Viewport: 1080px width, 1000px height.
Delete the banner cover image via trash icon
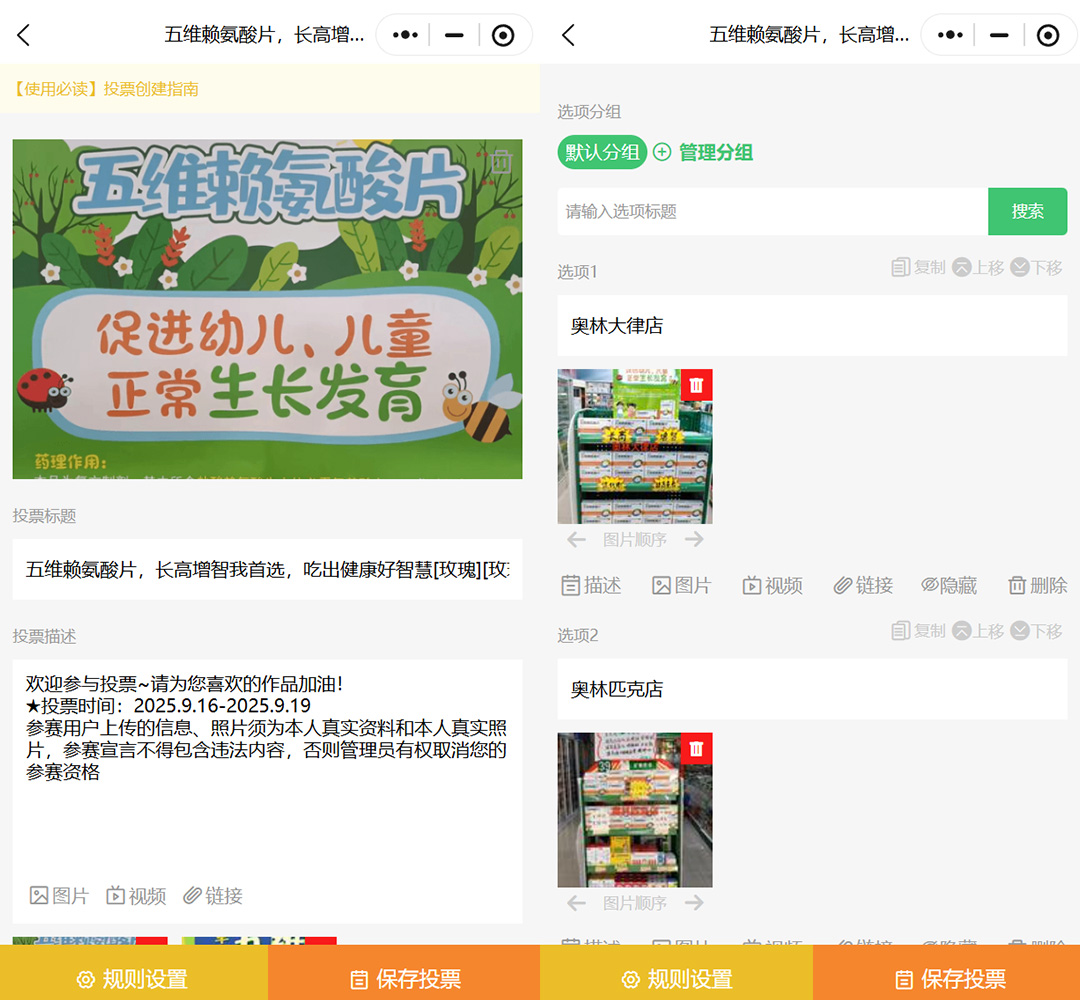click(502, 162)
